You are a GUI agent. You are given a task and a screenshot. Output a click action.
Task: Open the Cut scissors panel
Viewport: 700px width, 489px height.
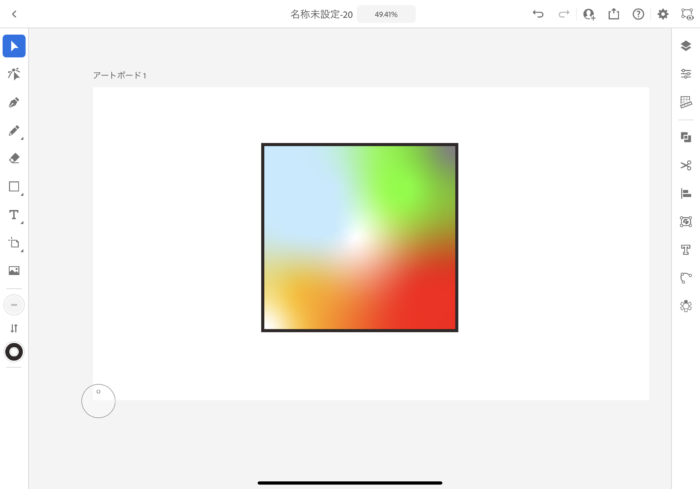pyautogui.click(x=686, y=166)
